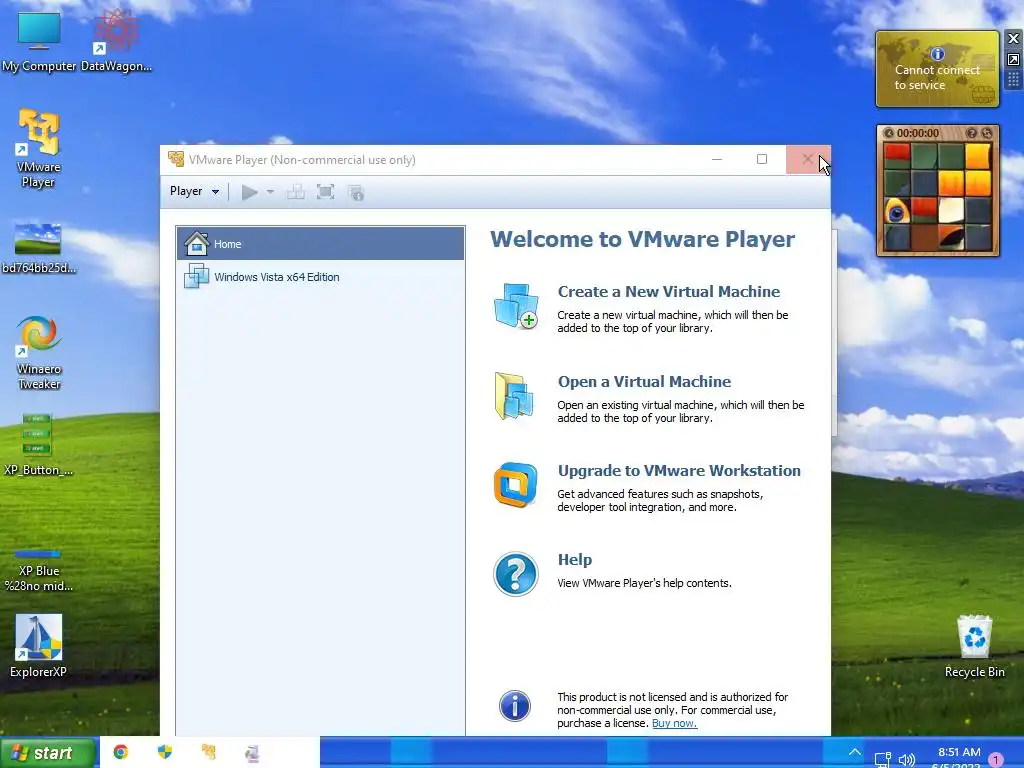Image resolution: width=1024 pixels, height=768 pixels.
Task: Click the blue question mark Help icon
Action: pyautogui.click(x=516, y=575)
